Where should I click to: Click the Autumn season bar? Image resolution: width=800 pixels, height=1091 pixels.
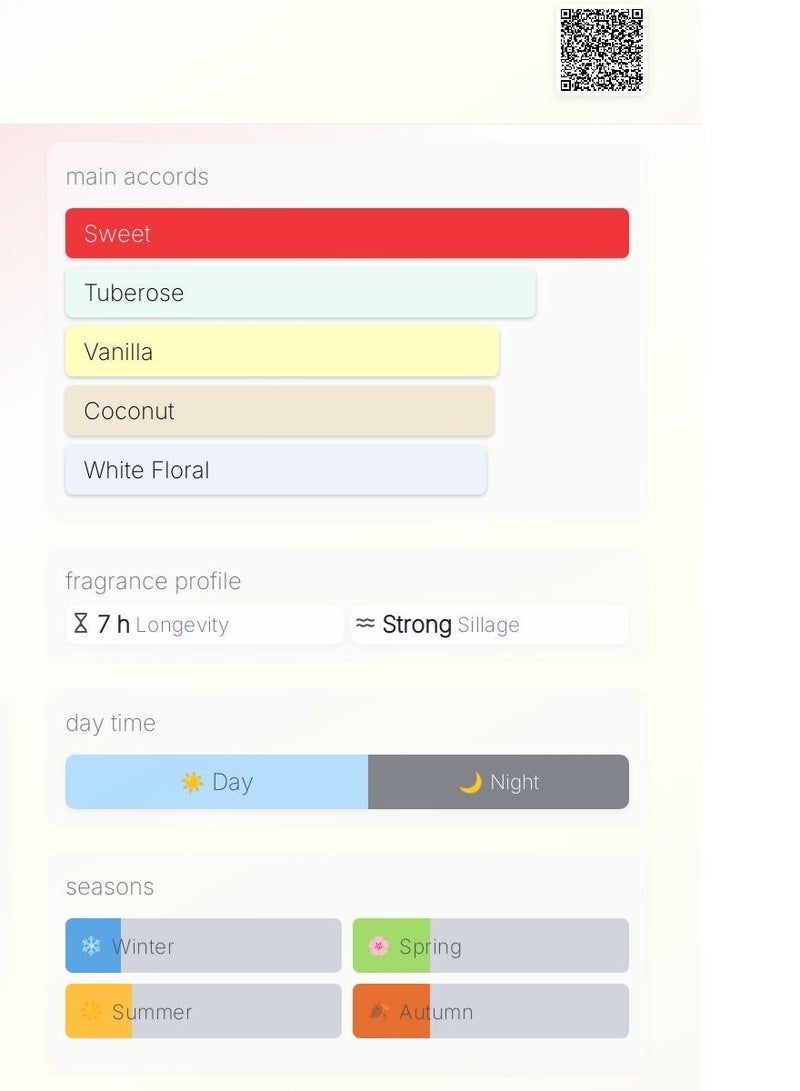coord(490,1011)
